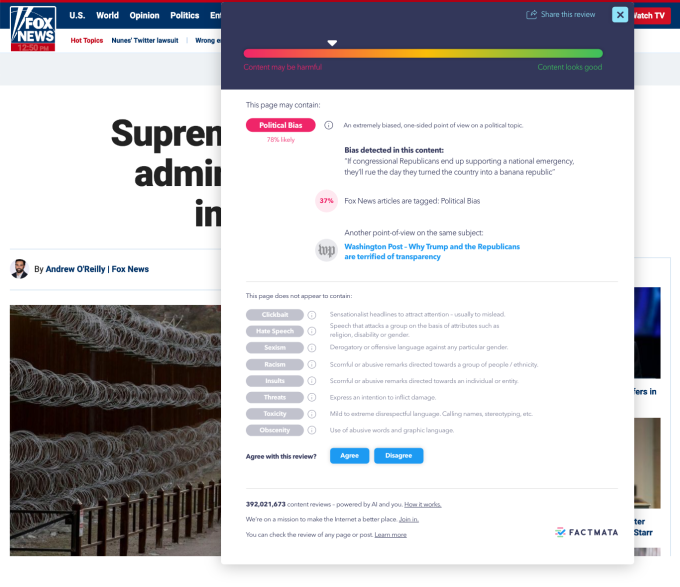Select the Toxicity tag pill
Screen dimensions: 680x587
[273, 414]
